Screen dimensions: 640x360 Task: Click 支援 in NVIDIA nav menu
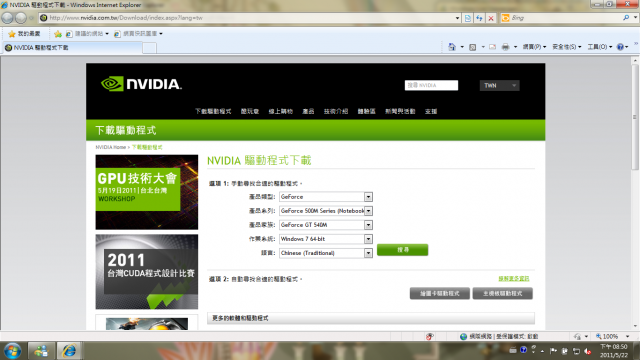pyautogui.click(x=431, y=111)
